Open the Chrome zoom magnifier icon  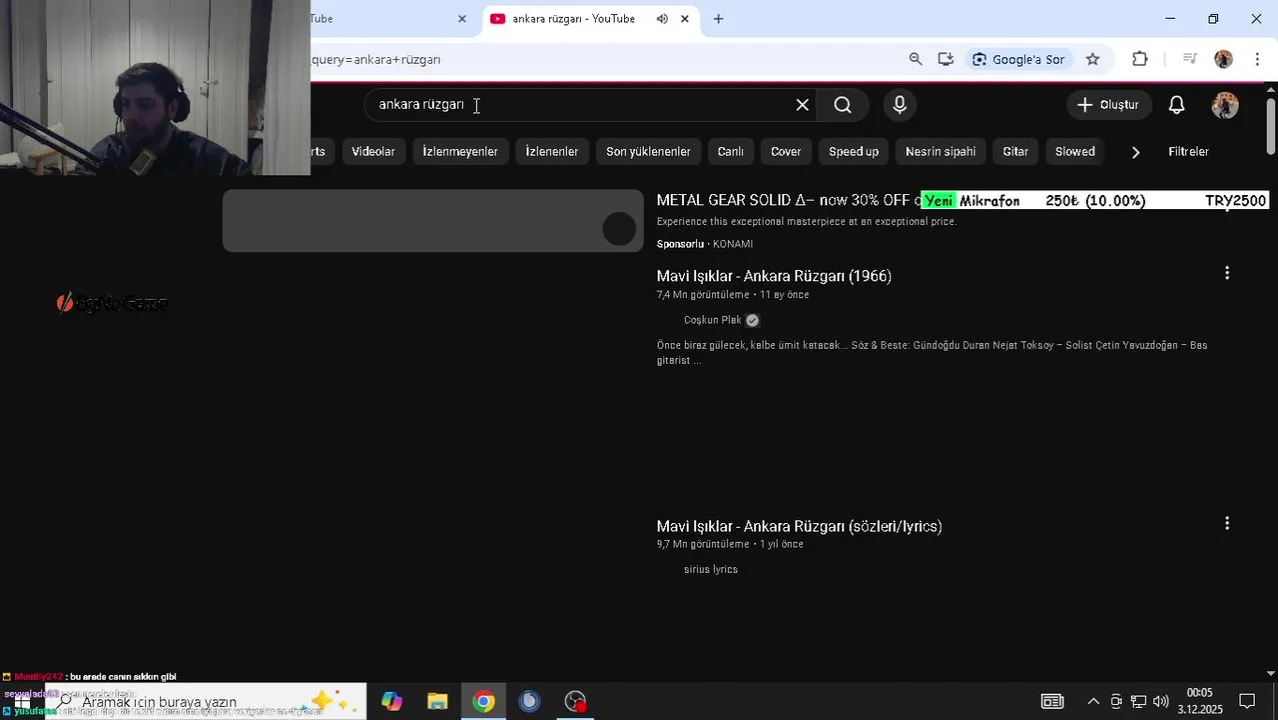[x=915, y=59]
